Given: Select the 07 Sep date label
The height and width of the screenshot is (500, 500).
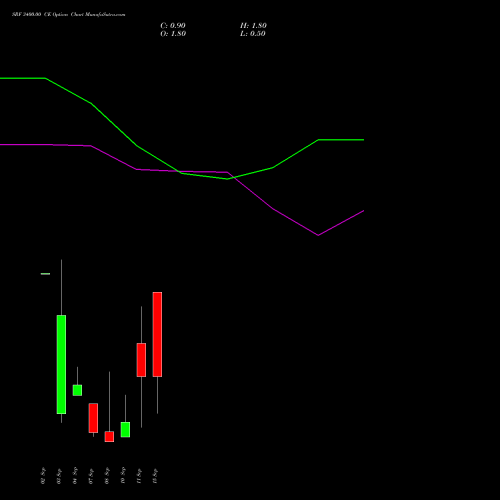Looking at the screenshot, I should pos(91,476).
